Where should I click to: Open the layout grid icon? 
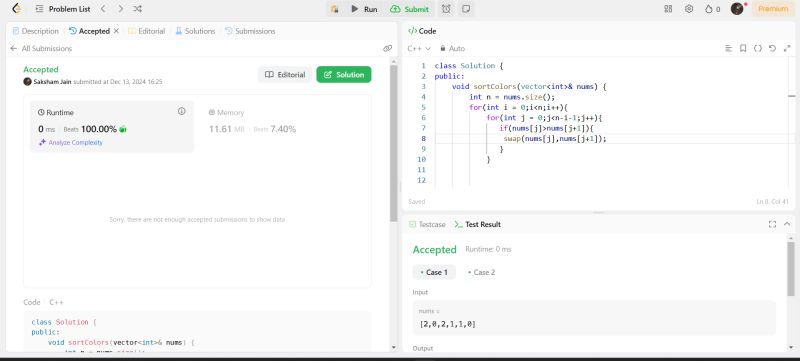click(x=668, y=9)
